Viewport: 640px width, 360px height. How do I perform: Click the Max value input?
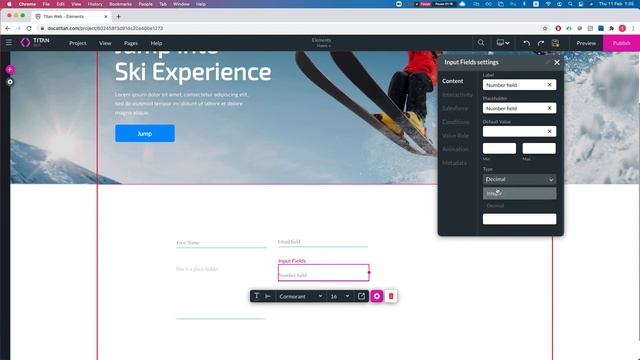pos(539,148)
